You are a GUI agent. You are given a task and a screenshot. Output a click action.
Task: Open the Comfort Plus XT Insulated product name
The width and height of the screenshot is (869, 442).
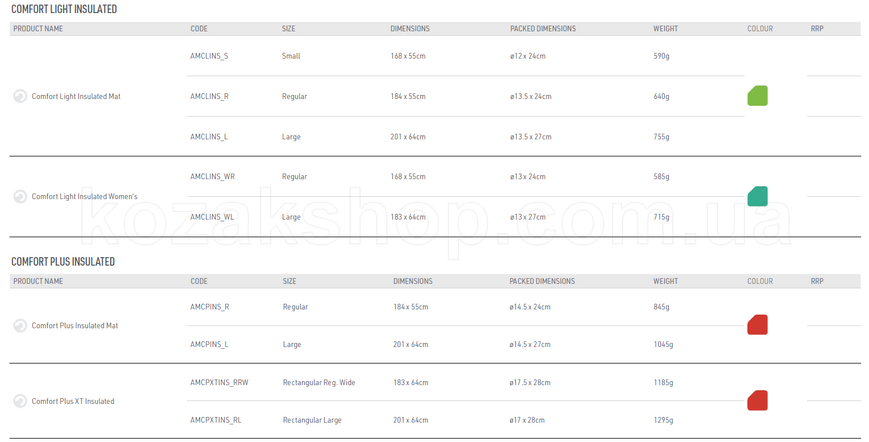[x=73, y=401]
